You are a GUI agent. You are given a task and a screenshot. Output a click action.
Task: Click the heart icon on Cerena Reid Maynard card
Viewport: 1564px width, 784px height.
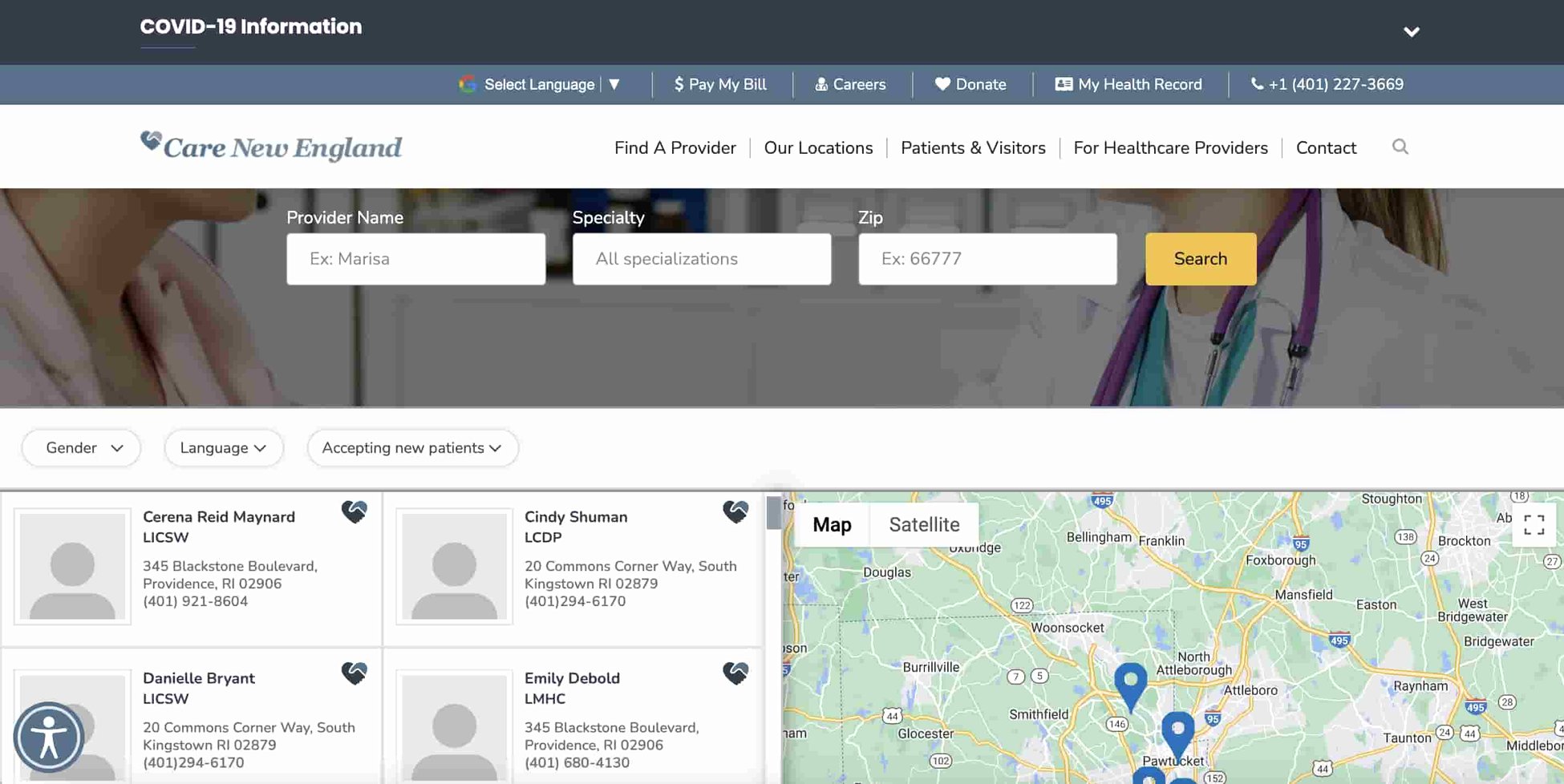point(354,511)
